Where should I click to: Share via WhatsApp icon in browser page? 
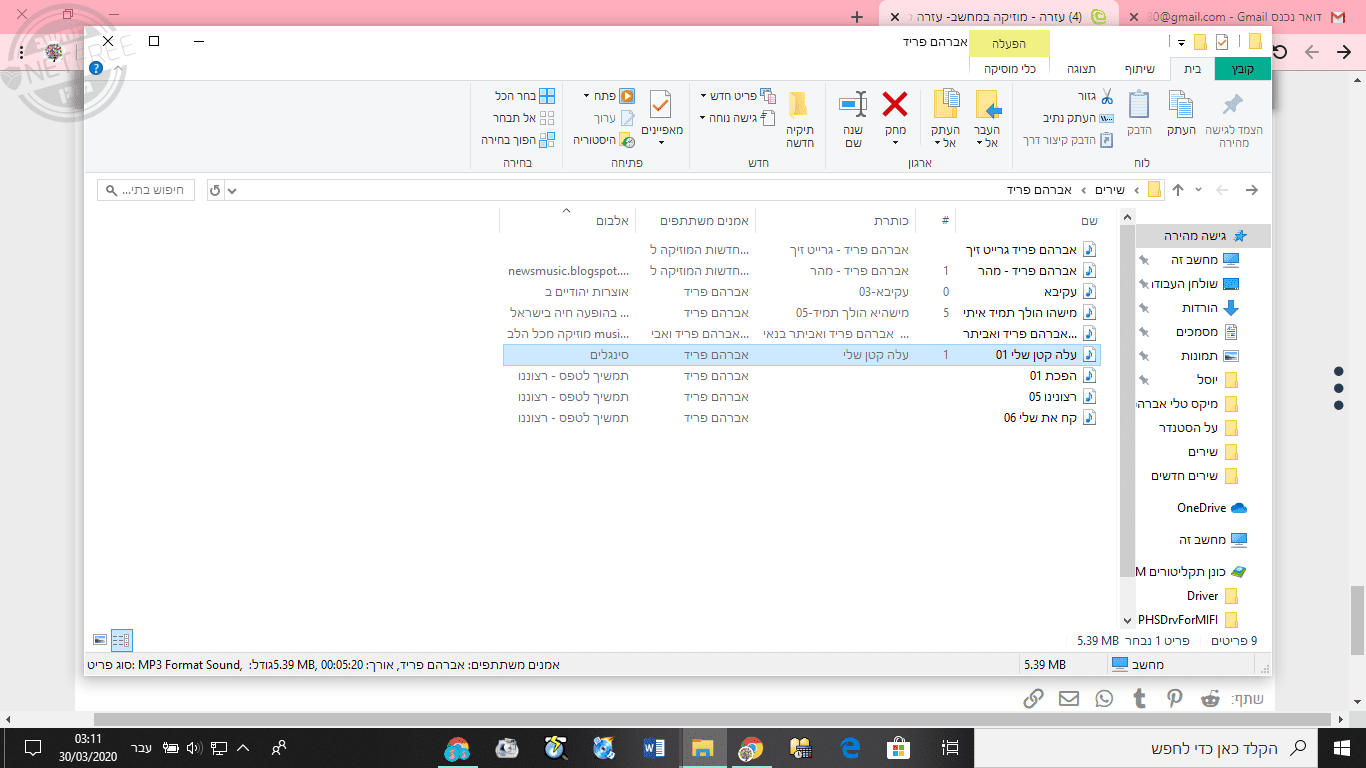[x=1104, y=699]
